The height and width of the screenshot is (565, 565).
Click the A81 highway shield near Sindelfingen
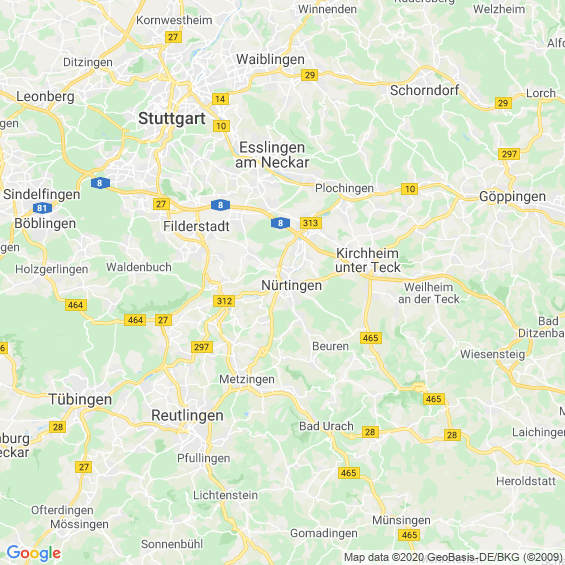(42, 208)
